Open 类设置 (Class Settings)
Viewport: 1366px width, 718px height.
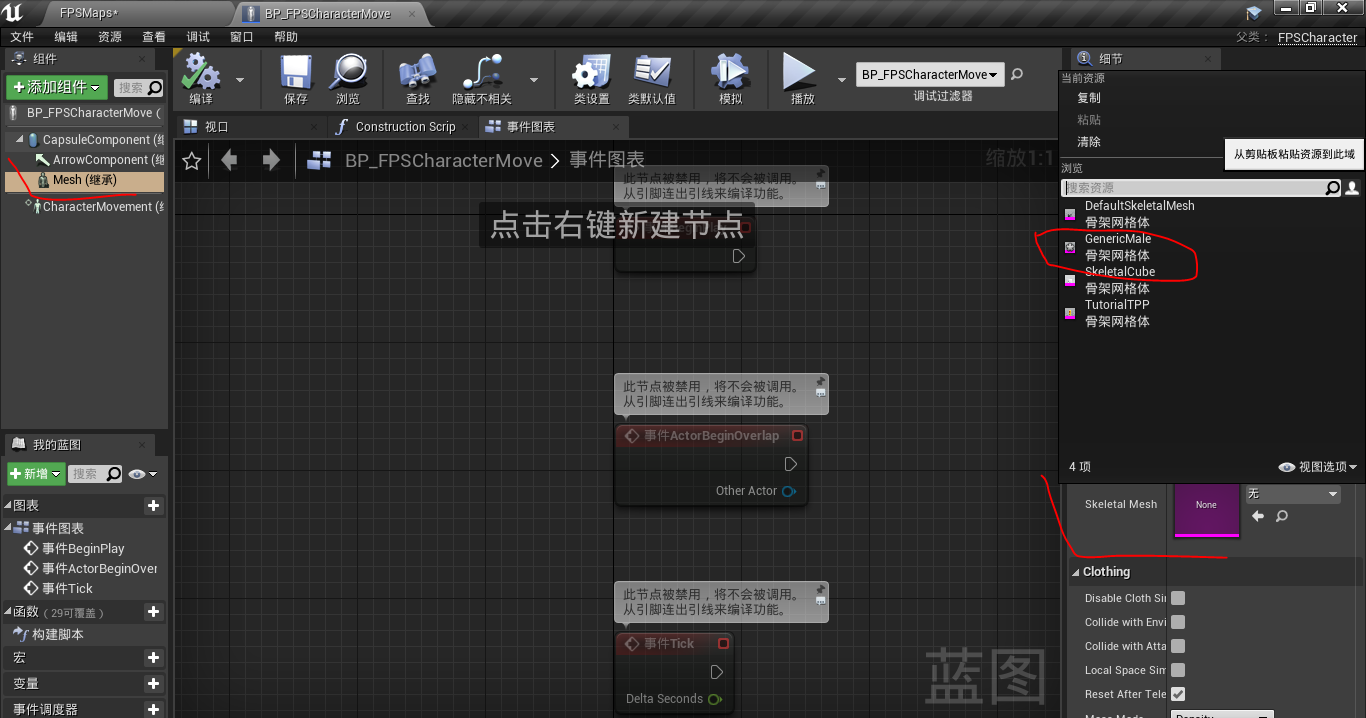(590, 79)
